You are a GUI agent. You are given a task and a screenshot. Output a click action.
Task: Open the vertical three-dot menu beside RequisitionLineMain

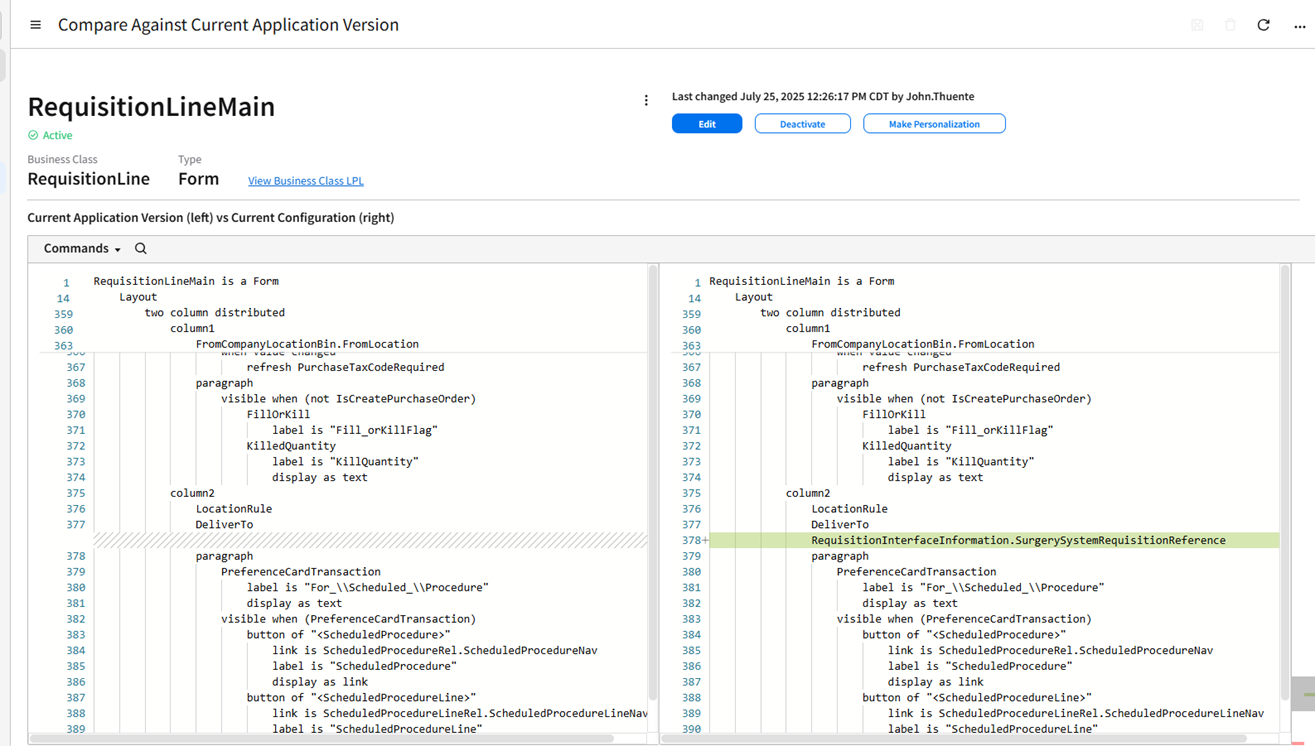[x=646, y=100]
